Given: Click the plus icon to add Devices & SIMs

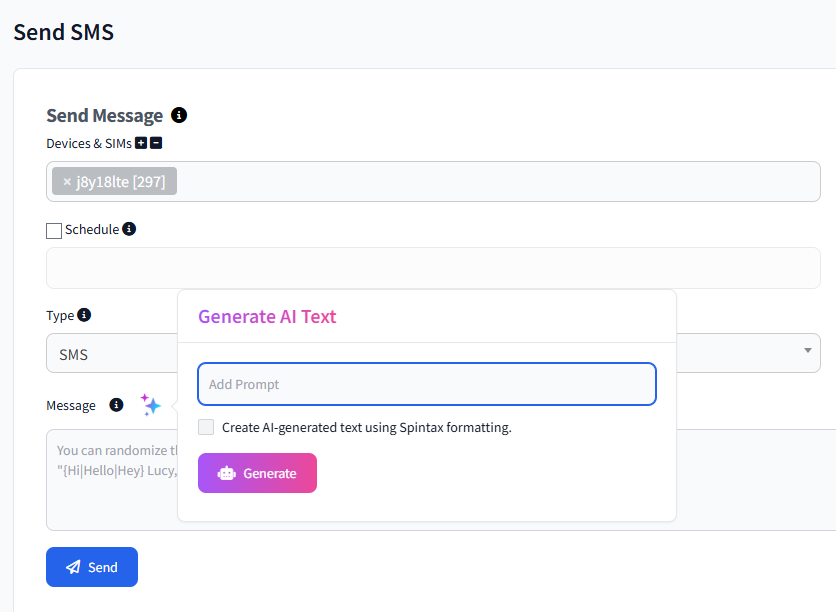Looking at the screenshot, I should pos(143,142).
